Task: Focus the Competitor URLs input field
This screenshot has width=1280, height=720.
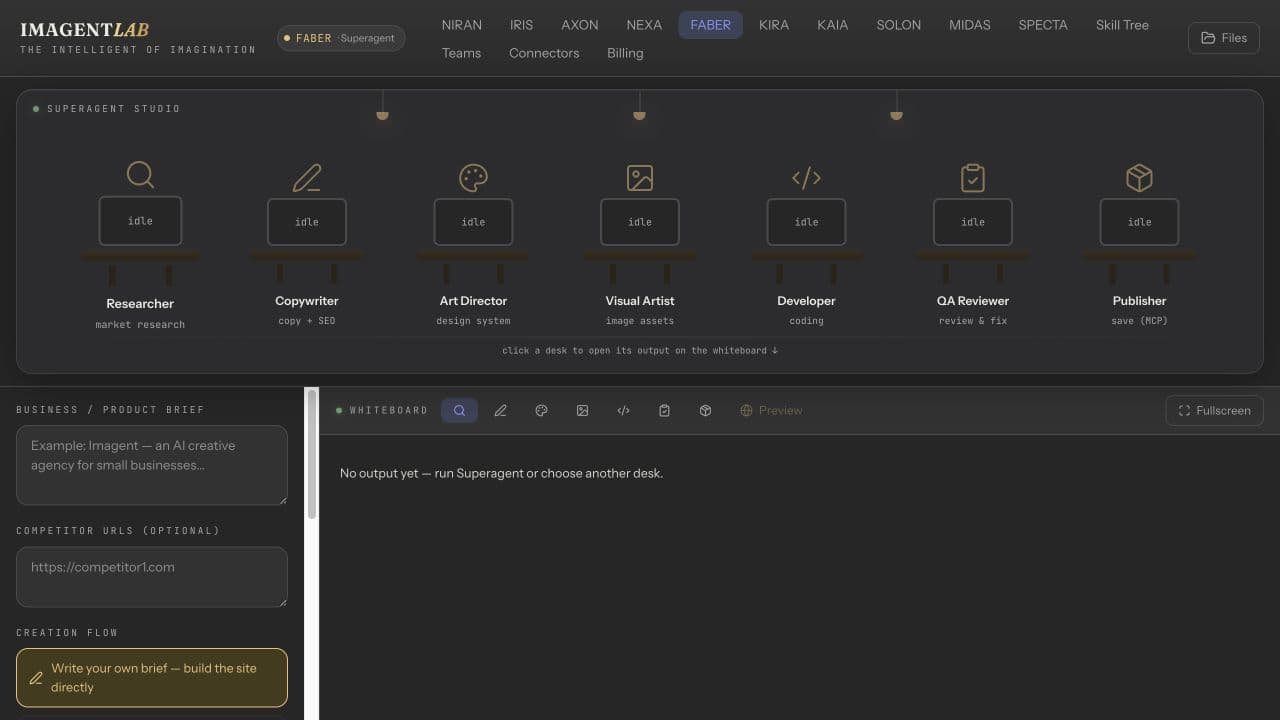Action: (152, 576)
